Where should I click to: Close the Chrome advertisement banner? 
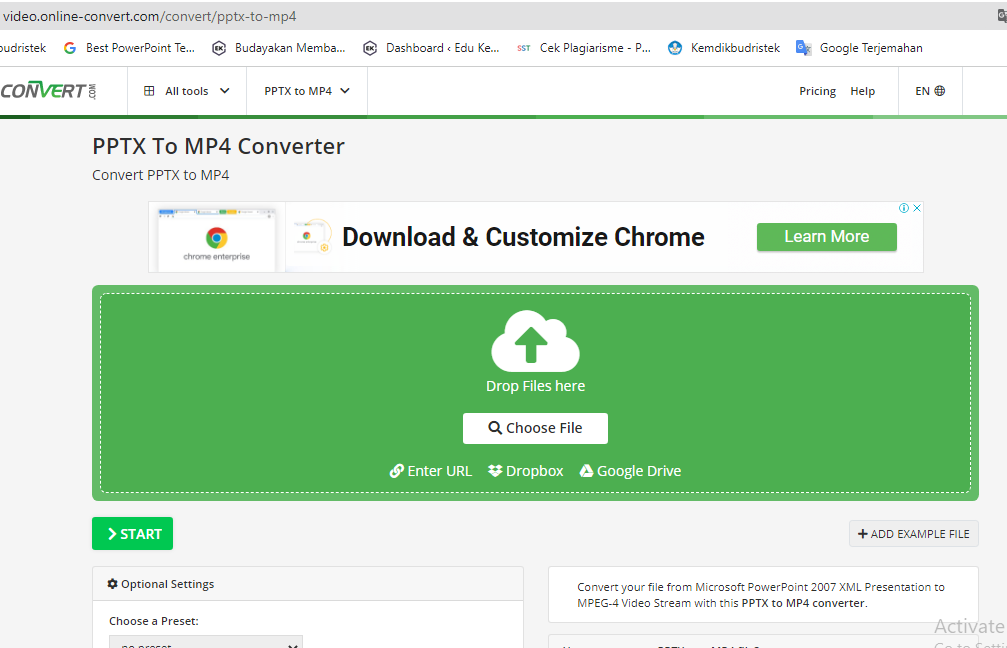(916, 208)
